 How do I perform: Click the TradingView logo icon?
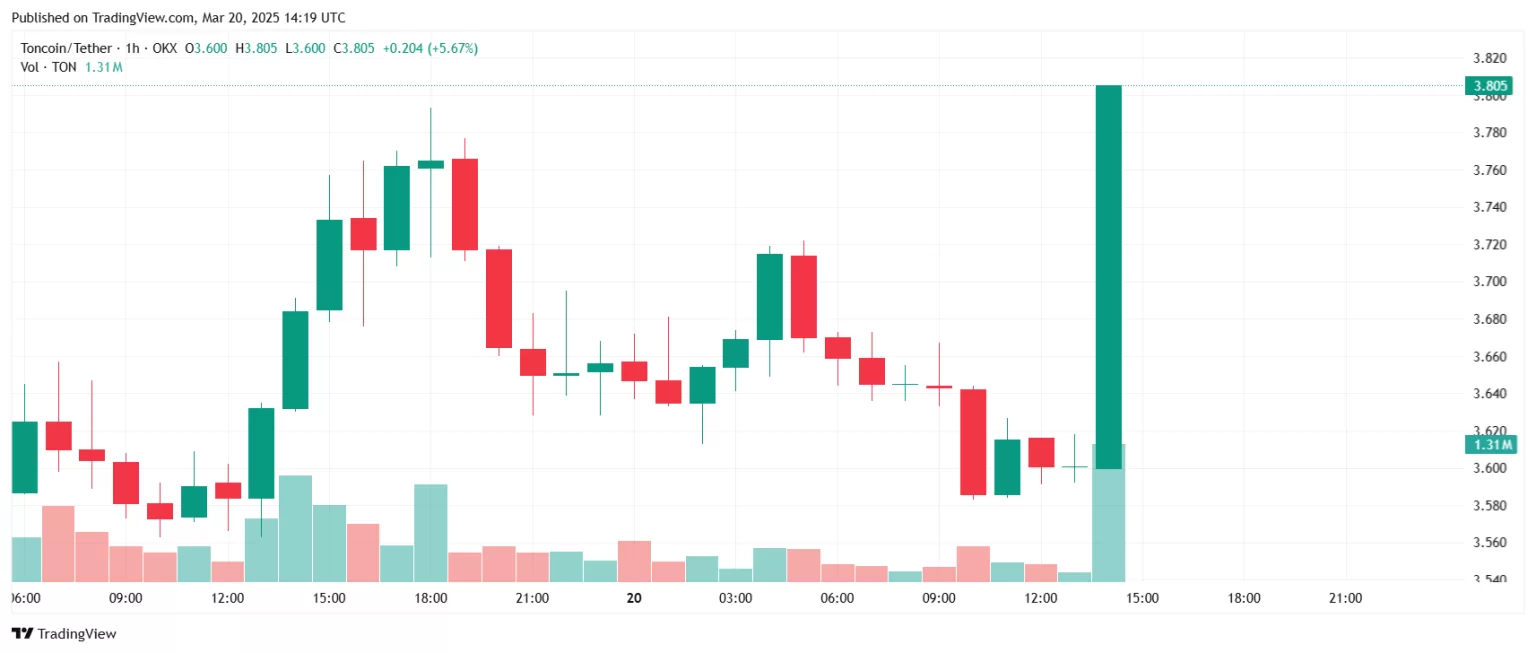[x=20, y=634]
